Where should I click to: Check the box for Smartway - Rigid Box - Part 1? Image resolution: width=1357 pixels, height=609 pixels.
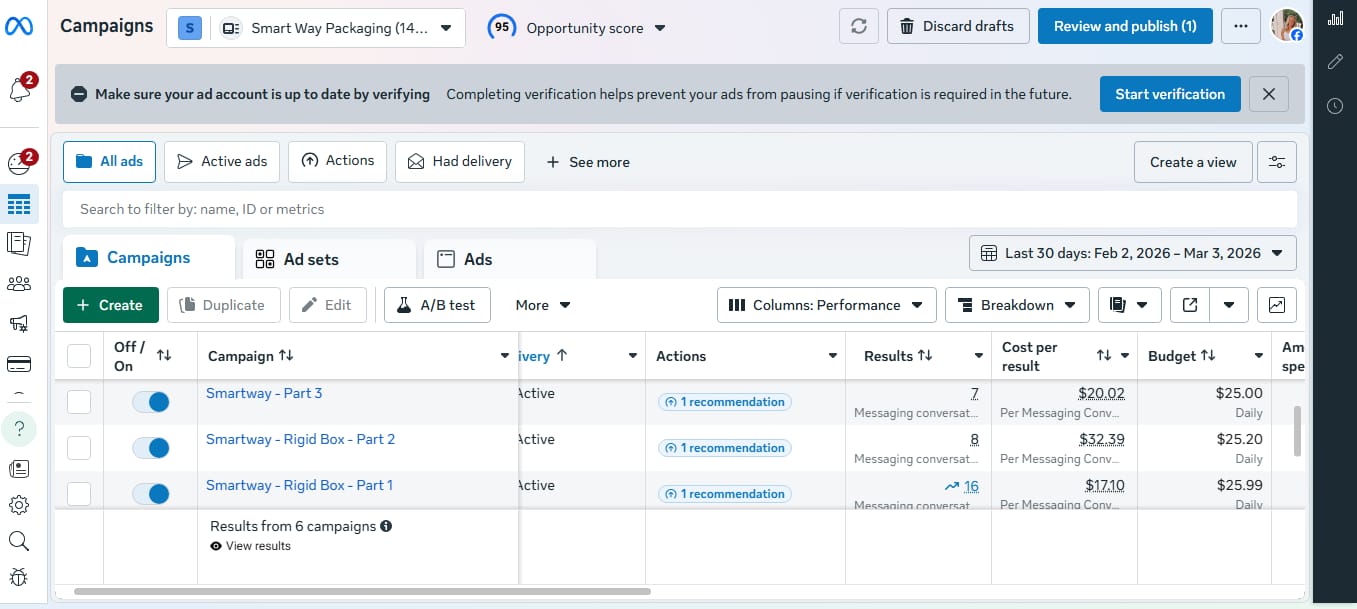point(79,494)
